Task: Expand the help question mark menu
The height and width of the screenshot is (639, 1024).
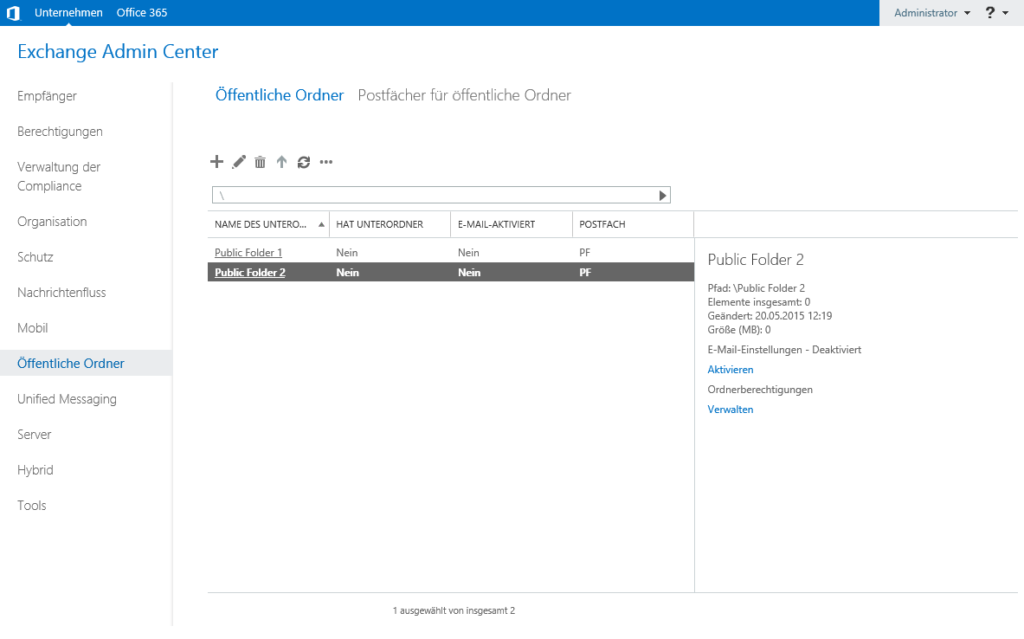Action: pos(996,13)
